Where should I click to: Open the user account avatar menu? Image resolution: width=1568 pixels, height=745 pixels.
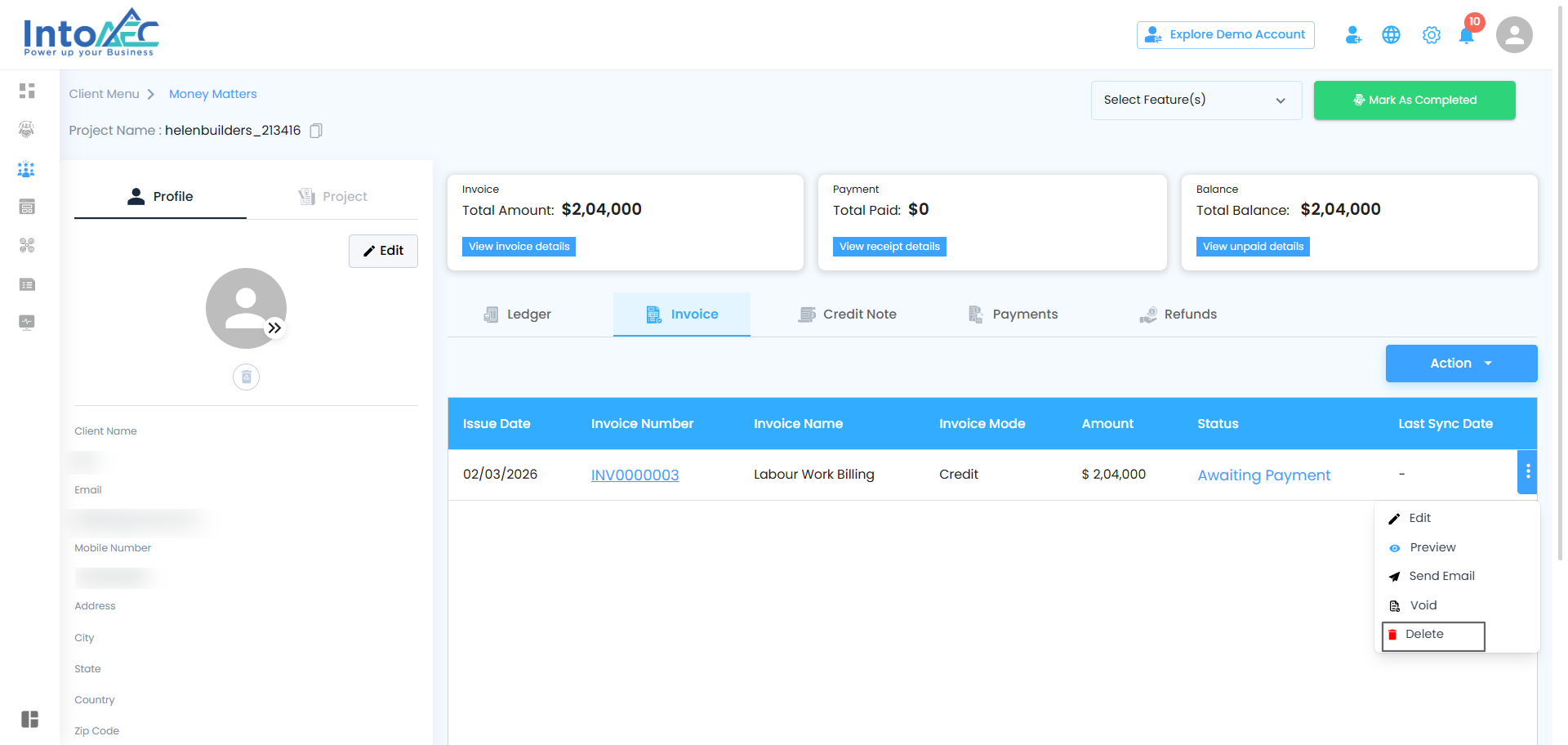1513,35
